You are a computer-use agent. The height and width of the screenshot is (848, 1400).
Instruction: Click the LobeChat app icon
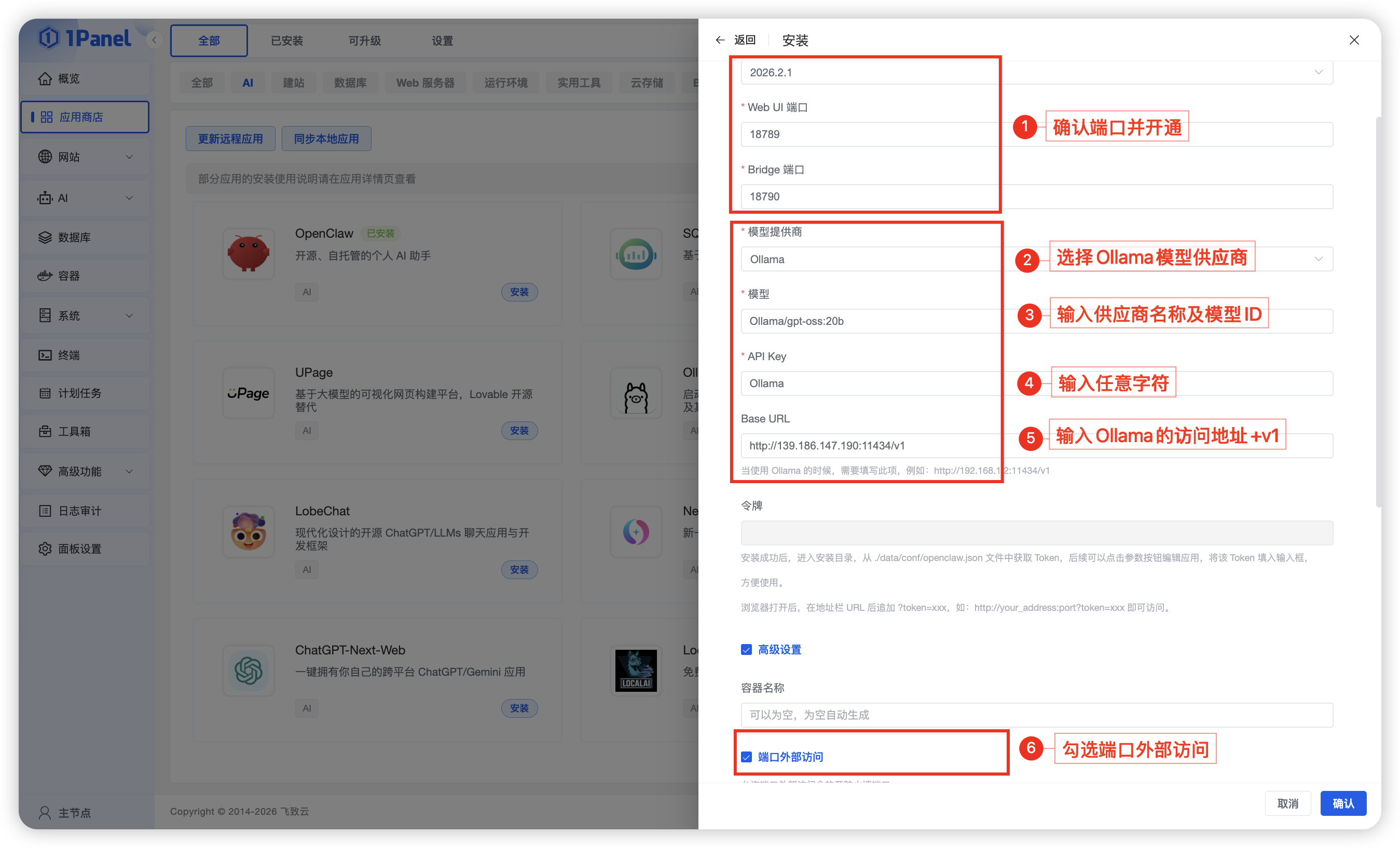[249, 531]
